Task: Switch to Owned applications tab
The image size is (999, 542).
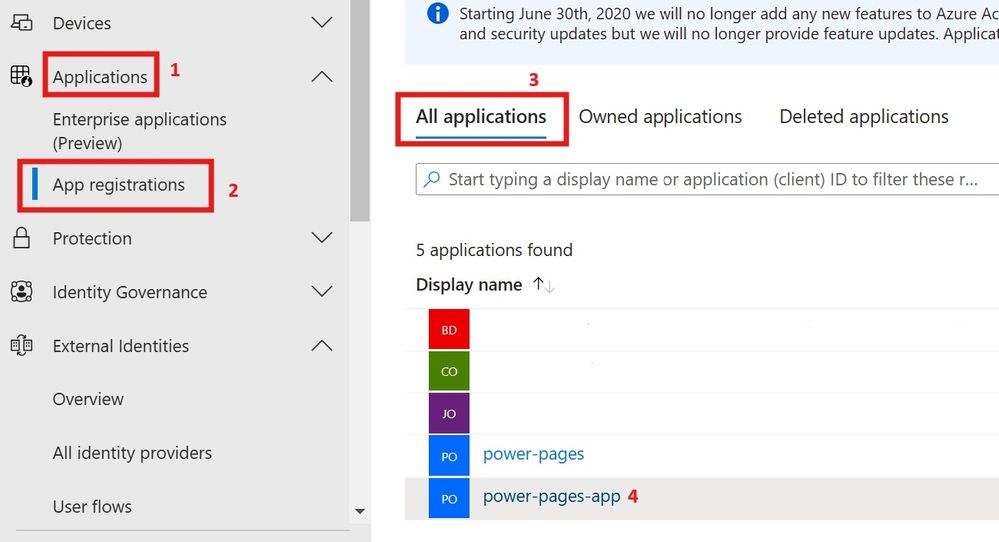Action: coord(660,117)
